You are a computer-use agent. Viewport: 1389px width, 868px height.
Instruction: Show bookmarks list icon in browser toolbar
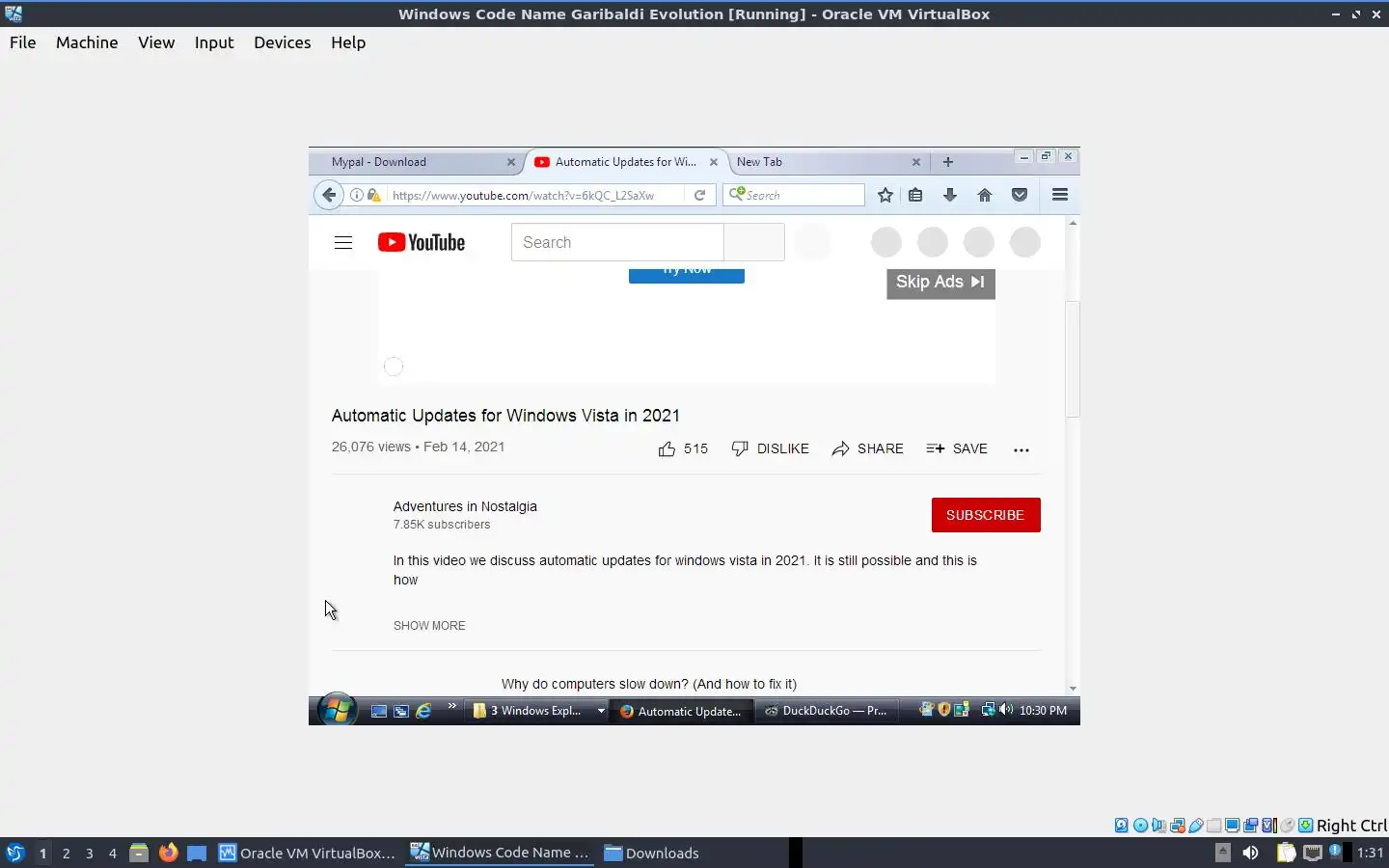pyautogui.click(x=915, y=195)
